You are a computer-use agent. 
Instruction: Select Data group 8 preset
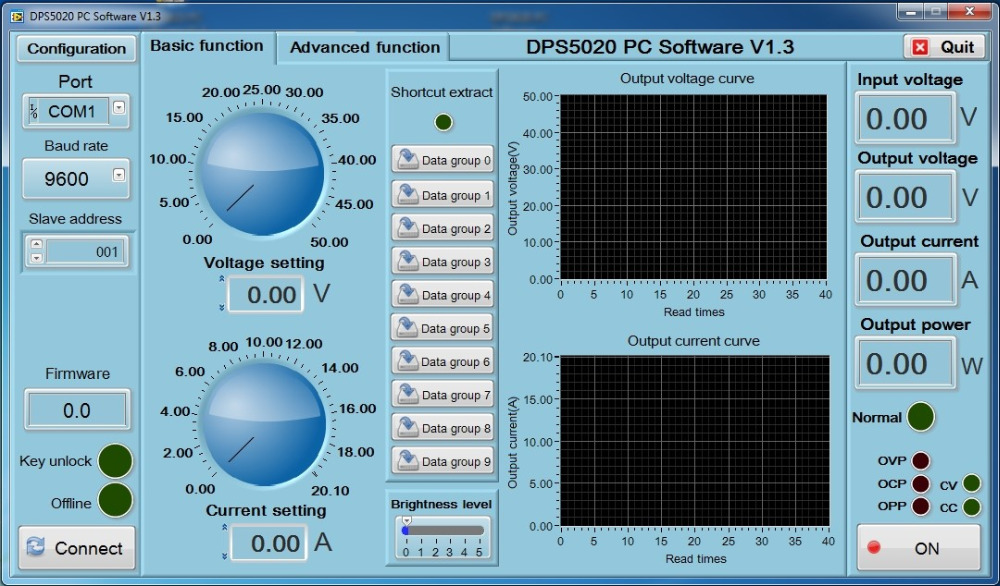[443, 427]
